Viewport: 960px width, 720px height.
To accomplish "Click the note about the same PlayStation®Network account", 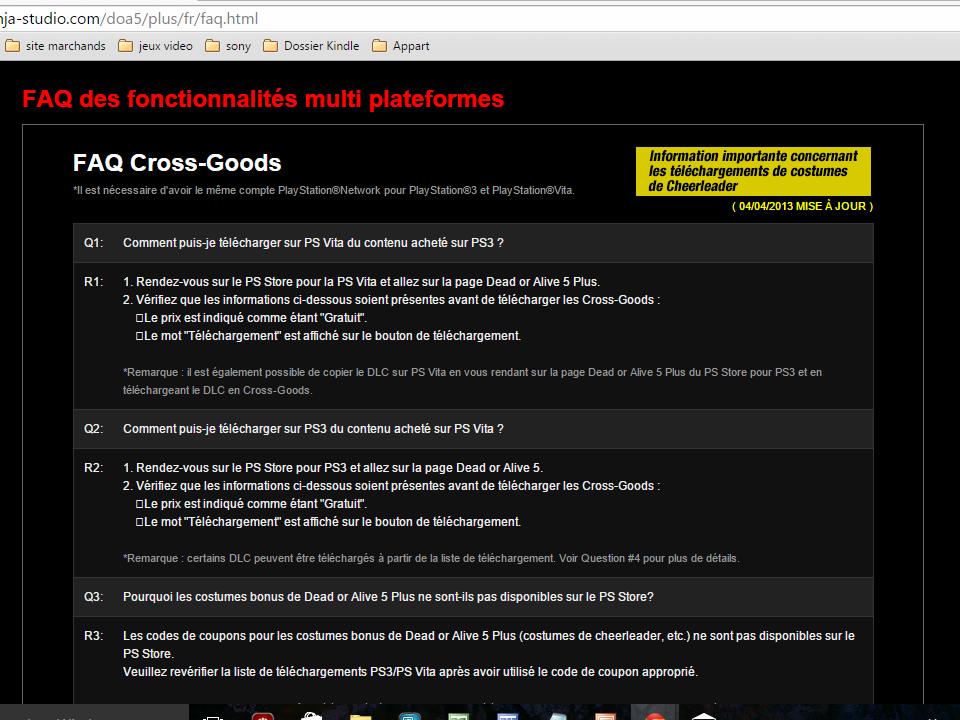I will [323, 190].
